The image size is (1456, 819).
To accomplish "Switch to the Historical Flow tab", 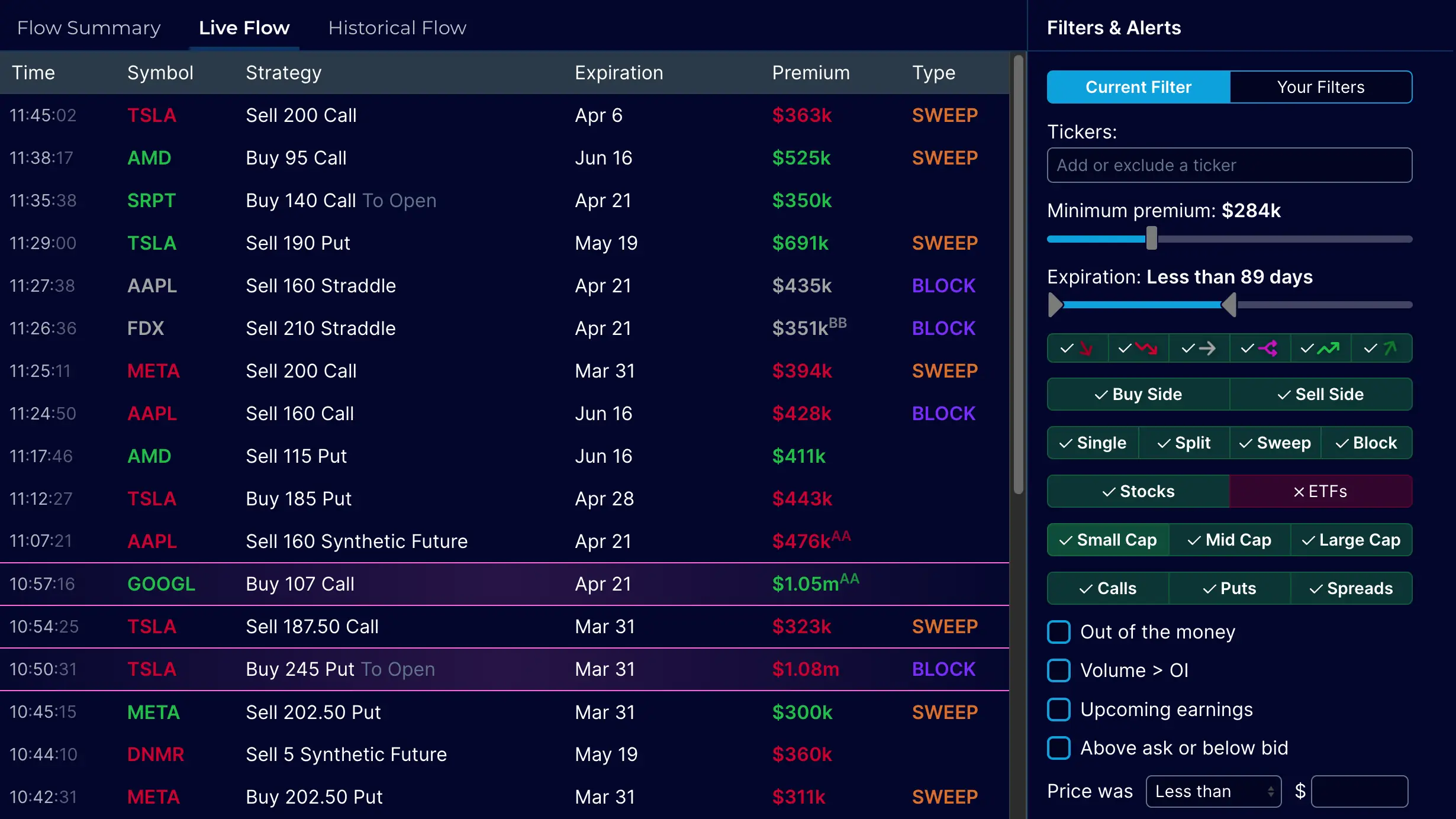I will point(398,27).
